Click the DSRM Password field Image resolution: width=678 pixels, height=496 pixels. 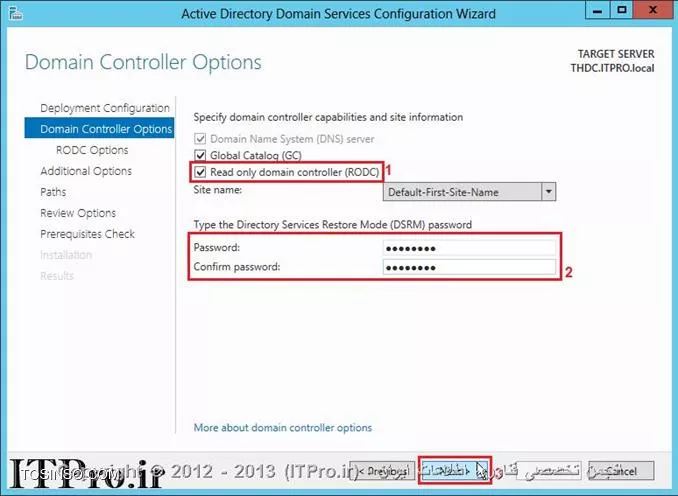click(469, 248)
